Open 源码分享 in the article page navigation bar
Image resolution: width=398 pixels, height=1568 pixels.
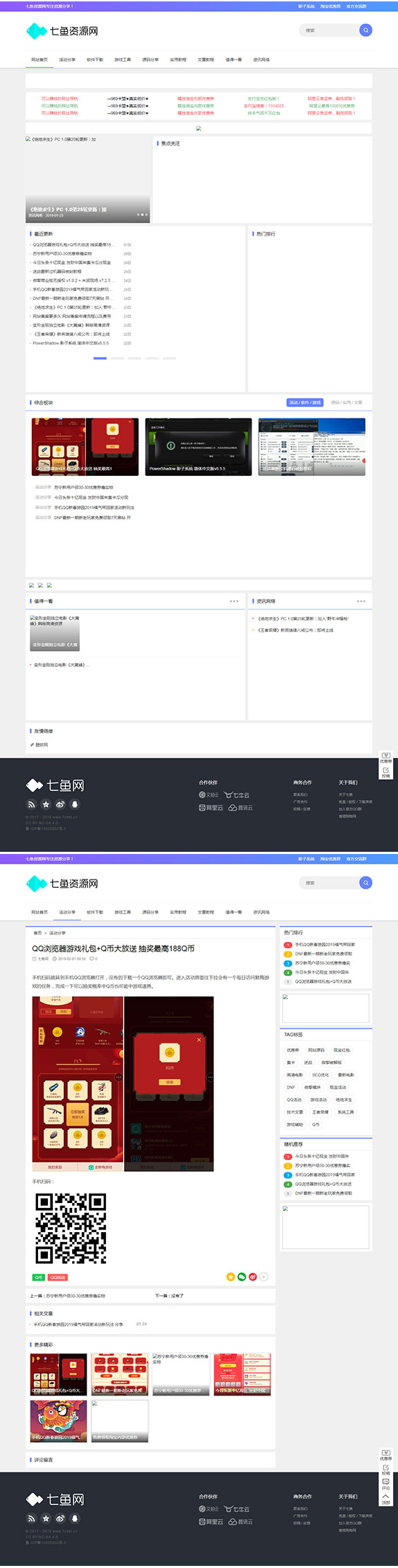pyautogui.click(x=150, y=912)
